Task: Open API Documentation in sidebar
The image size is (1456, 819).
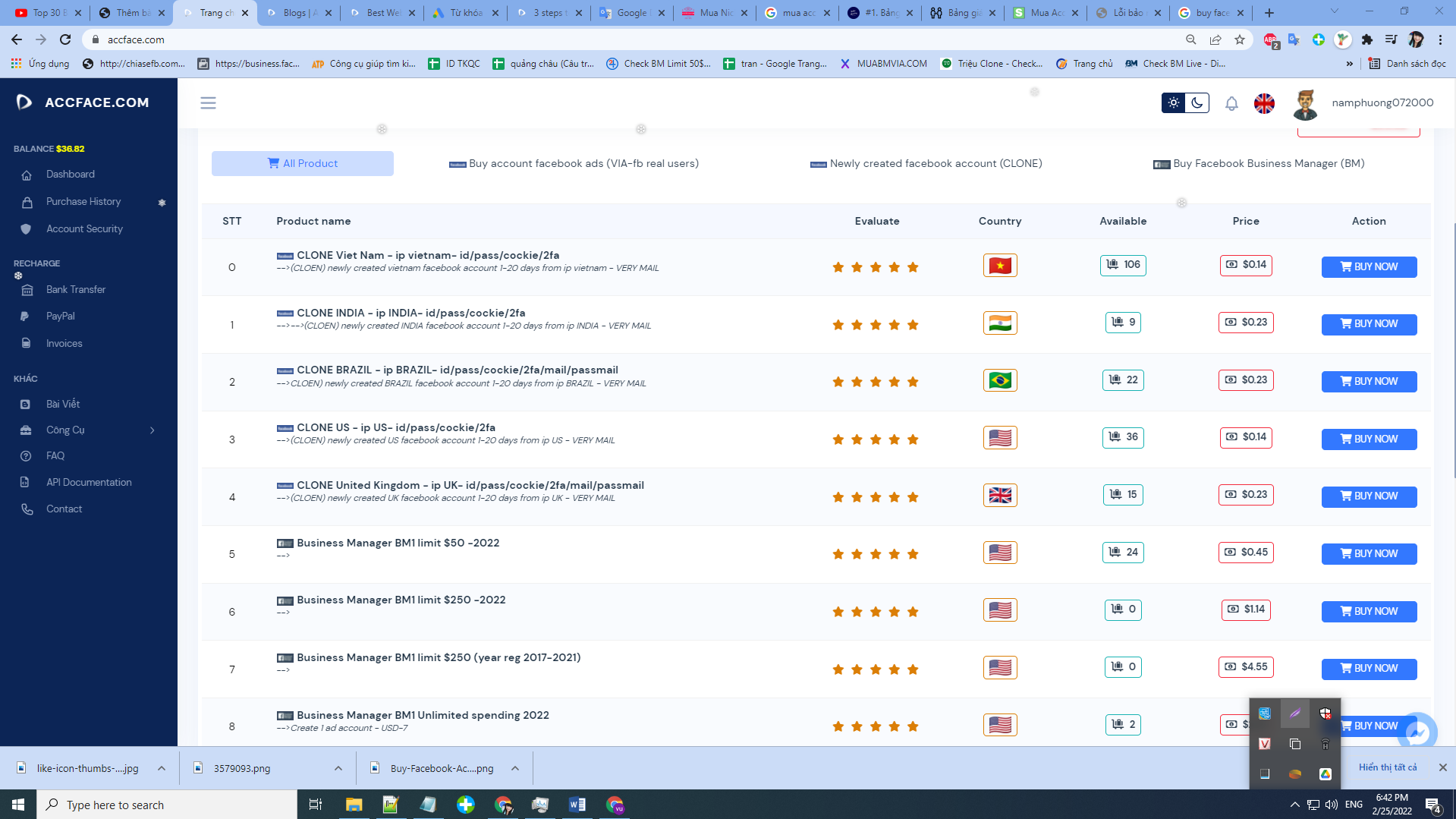Action: [89, 482]
